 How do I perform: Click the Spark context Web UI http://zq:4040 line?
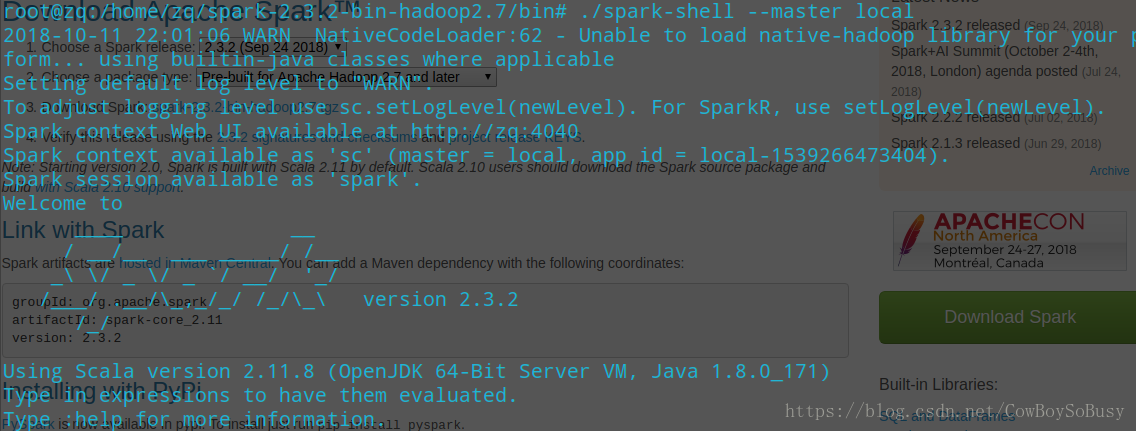click(x=291, y=131)
